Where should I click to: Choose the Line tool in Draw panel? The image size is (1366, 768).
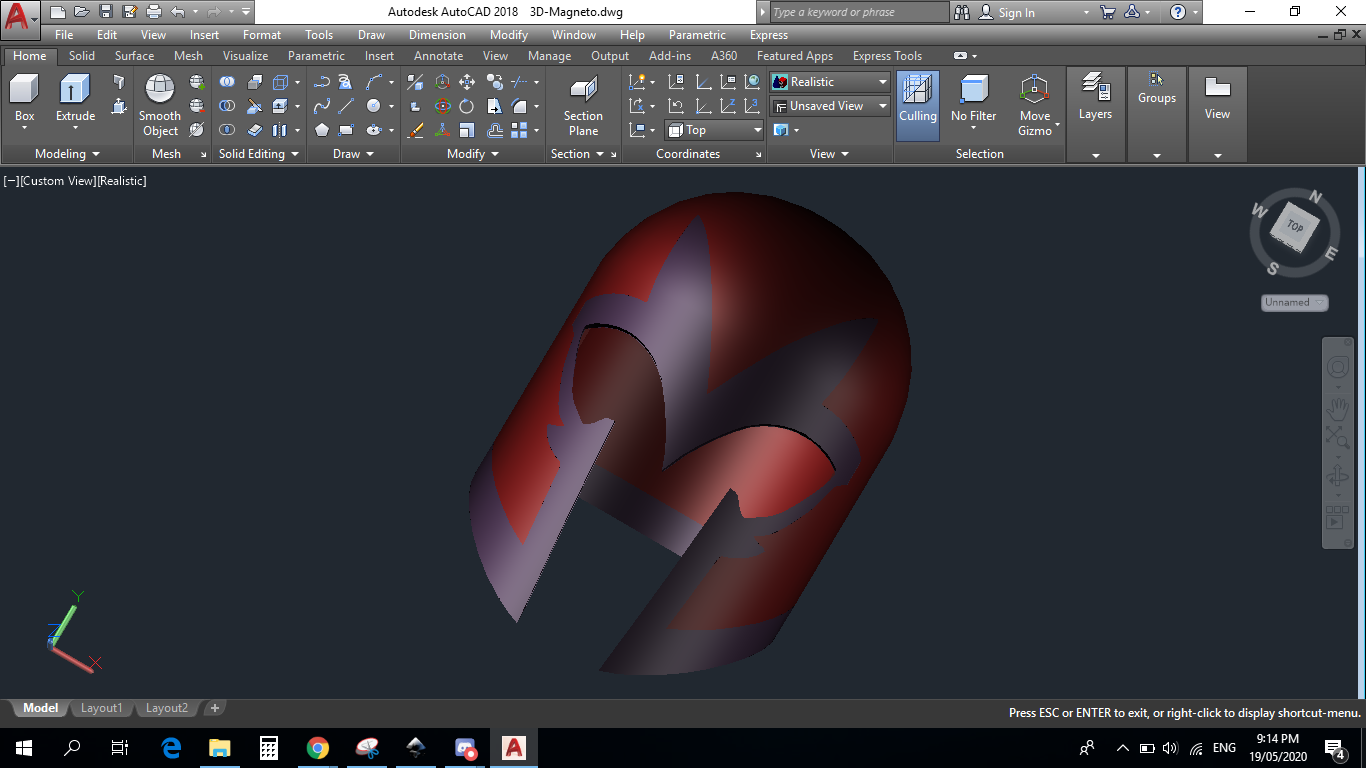(x=346, y=106)
